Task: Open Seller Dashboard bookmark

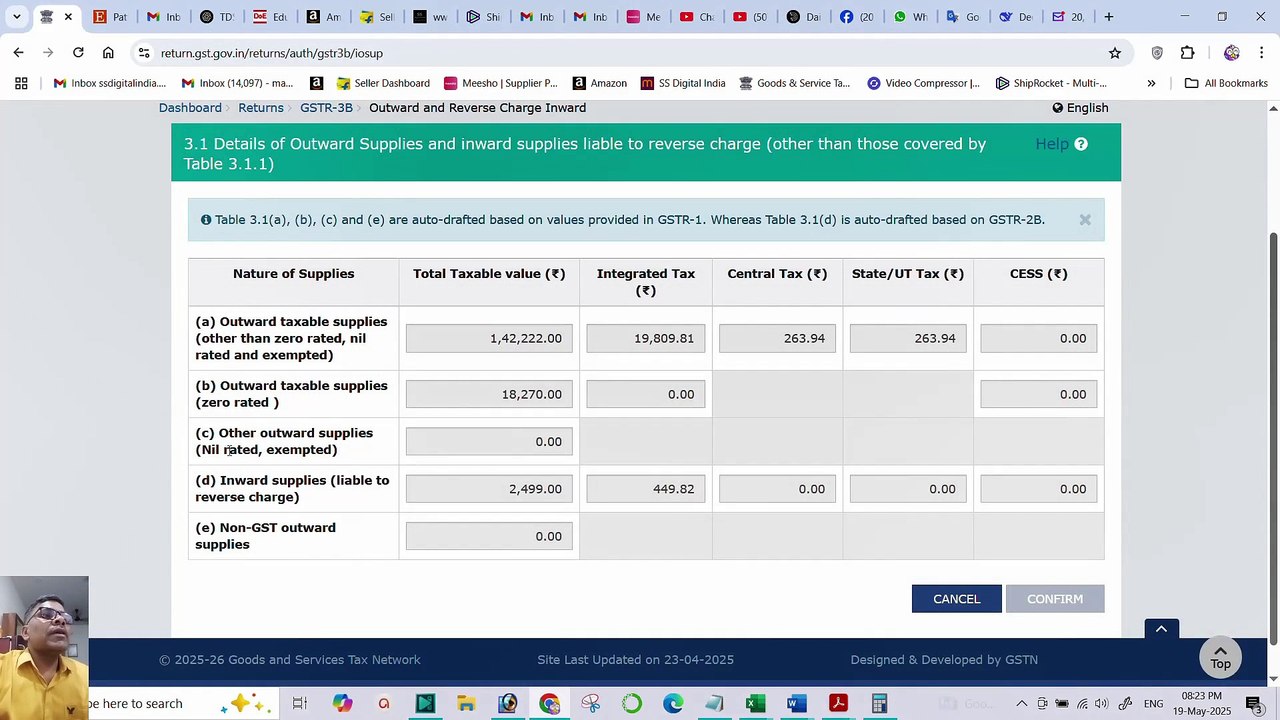Action: (x=384, y=83)
